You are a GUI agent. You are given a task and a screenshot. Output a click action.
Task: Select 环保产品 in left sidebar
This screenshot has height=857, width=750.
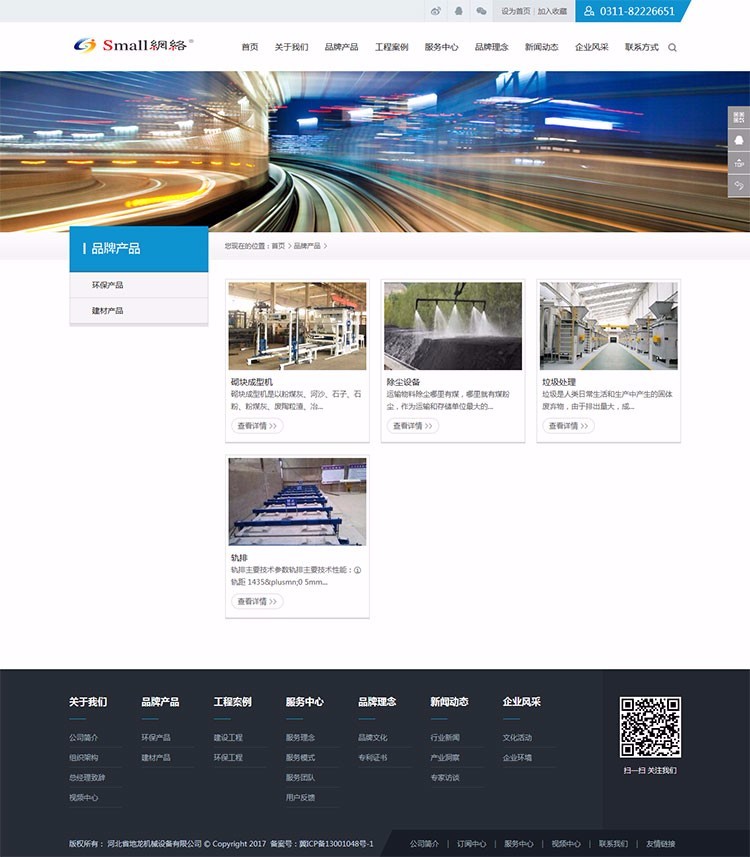pyautogui.click(x=139, y=285)
